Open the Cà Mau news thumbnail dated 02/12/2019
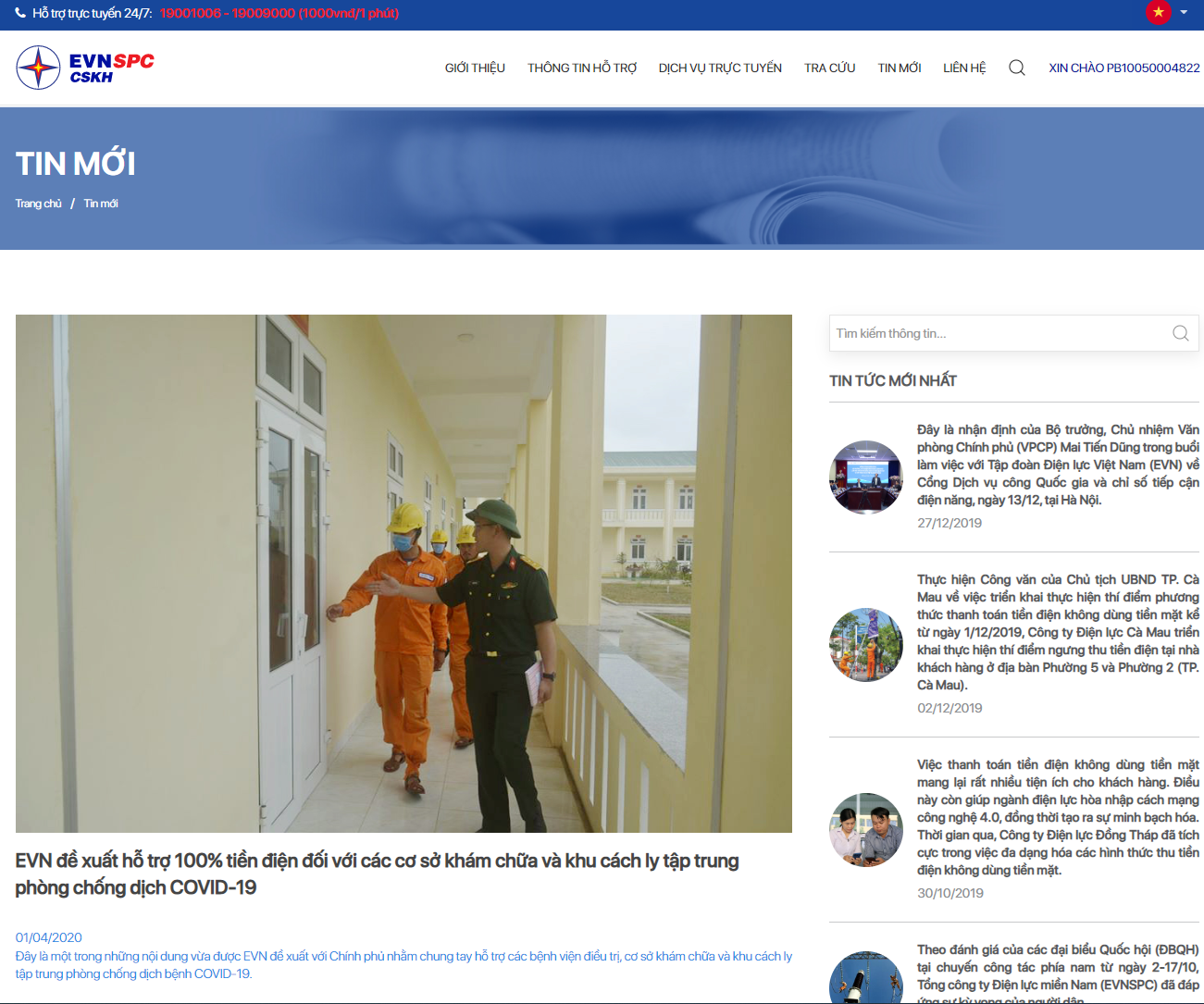The image size is (1204, 1004). click(865, 644)
